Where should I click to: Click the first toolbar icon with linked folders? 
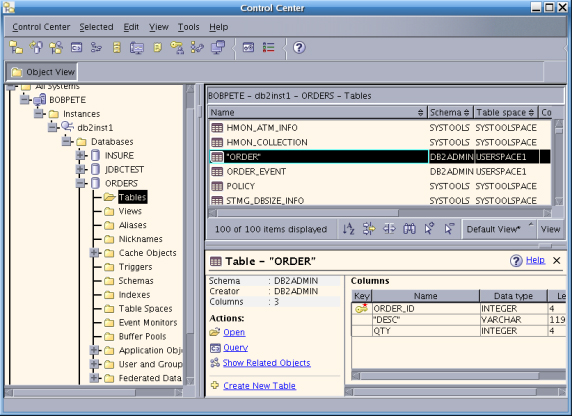16,47
